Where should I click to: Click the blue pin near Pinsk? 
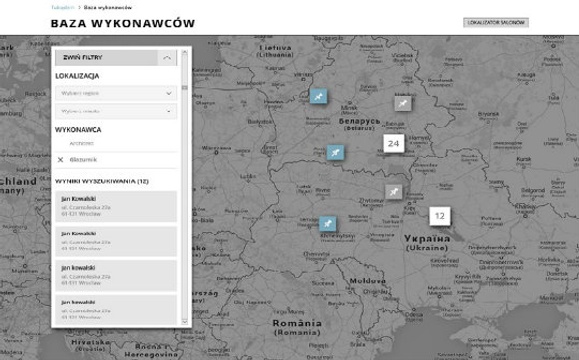pos(335,152)
